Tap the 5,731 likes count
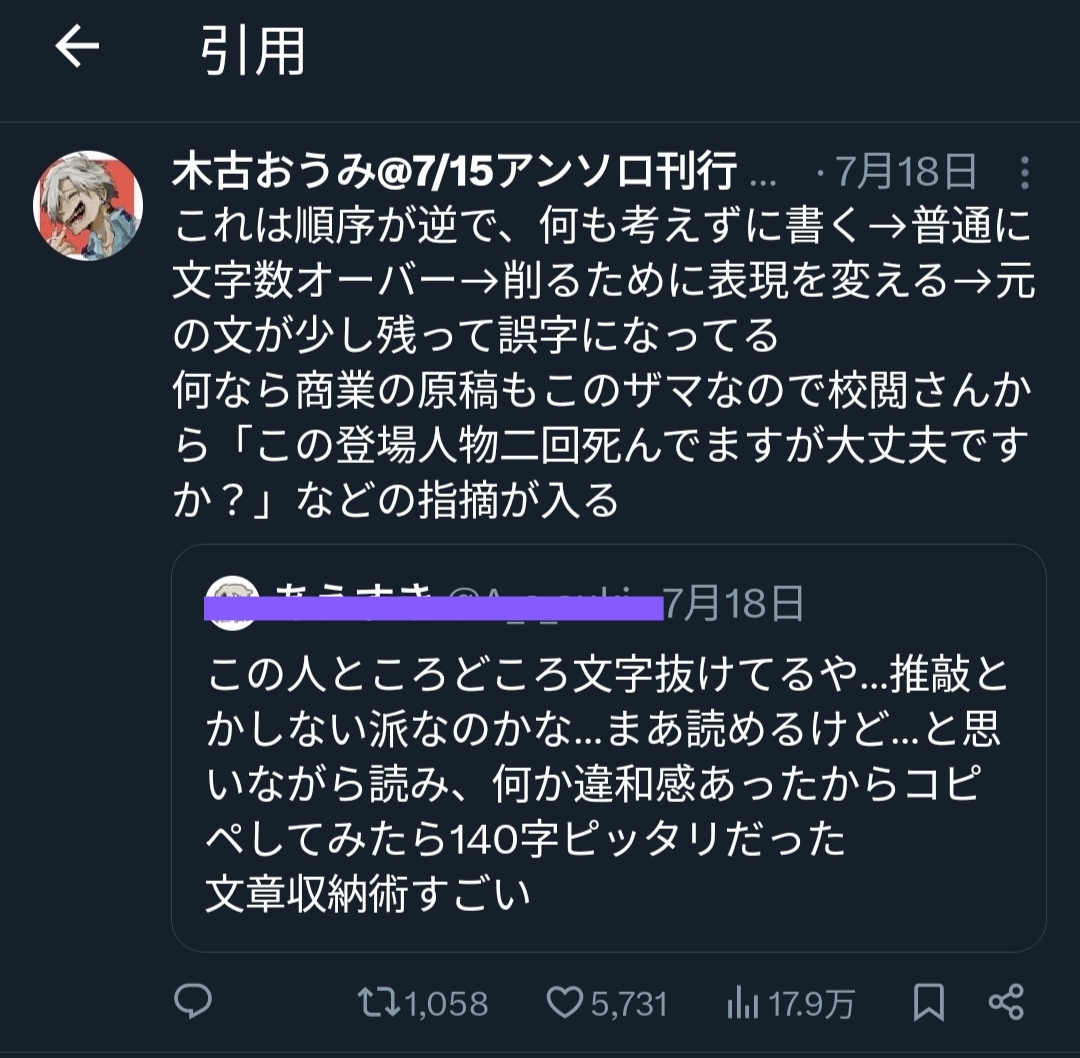1080x1058 pixels. point(628,1003)
